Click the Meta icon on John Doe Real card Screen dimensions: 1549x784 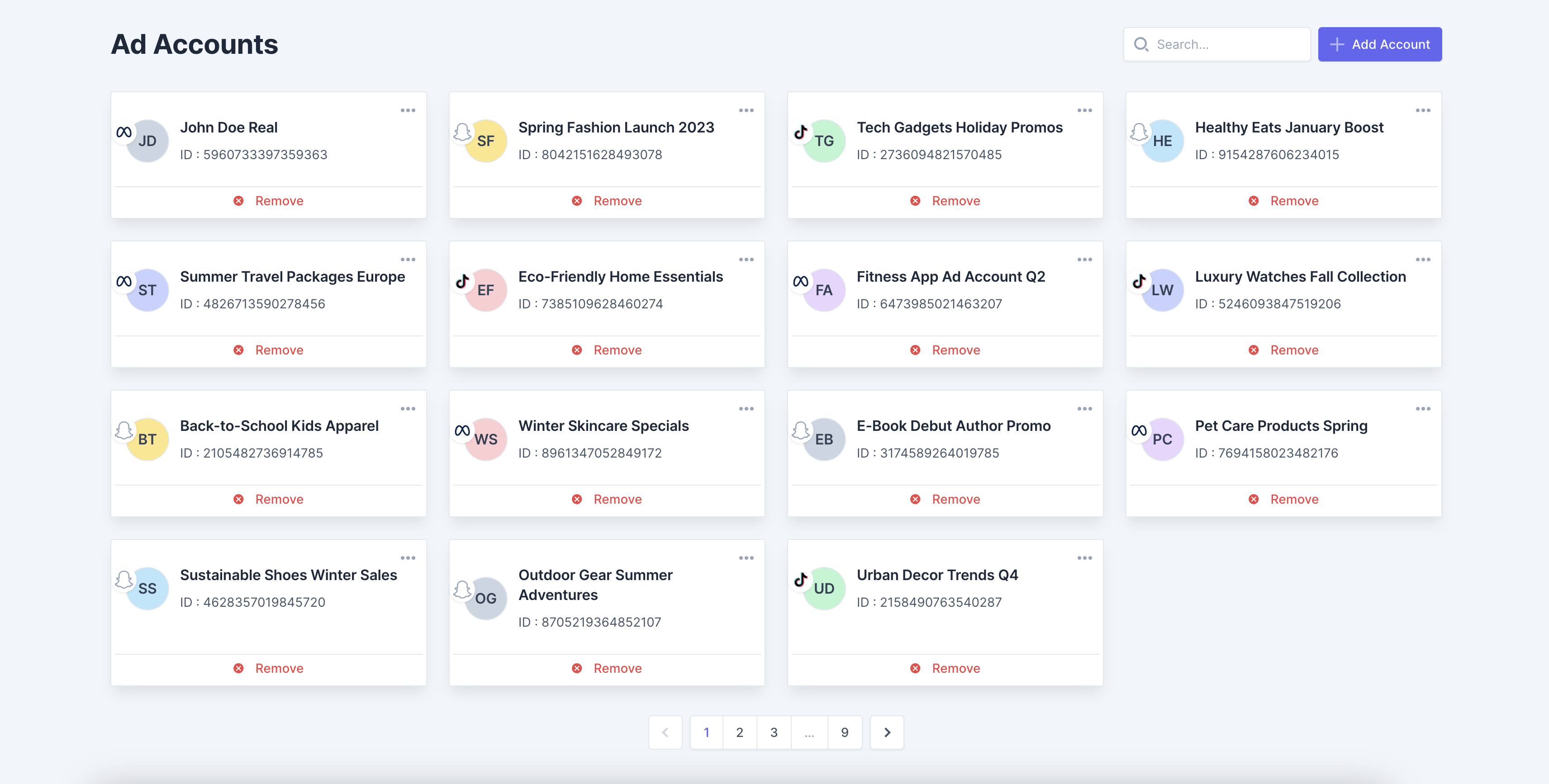coord(125,131)
